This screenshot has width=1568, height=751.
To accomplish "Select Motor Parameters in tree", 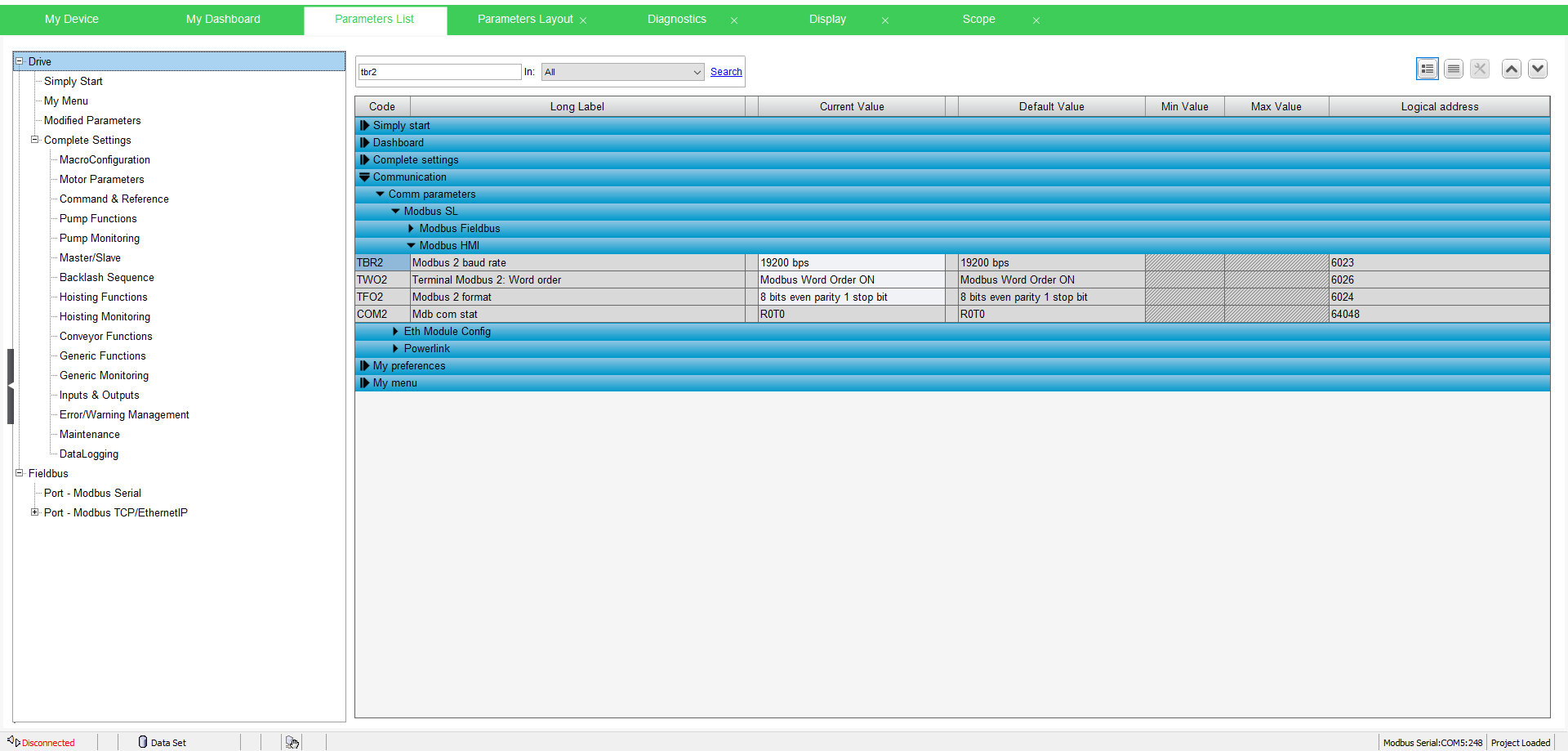I will click(102, 179).
